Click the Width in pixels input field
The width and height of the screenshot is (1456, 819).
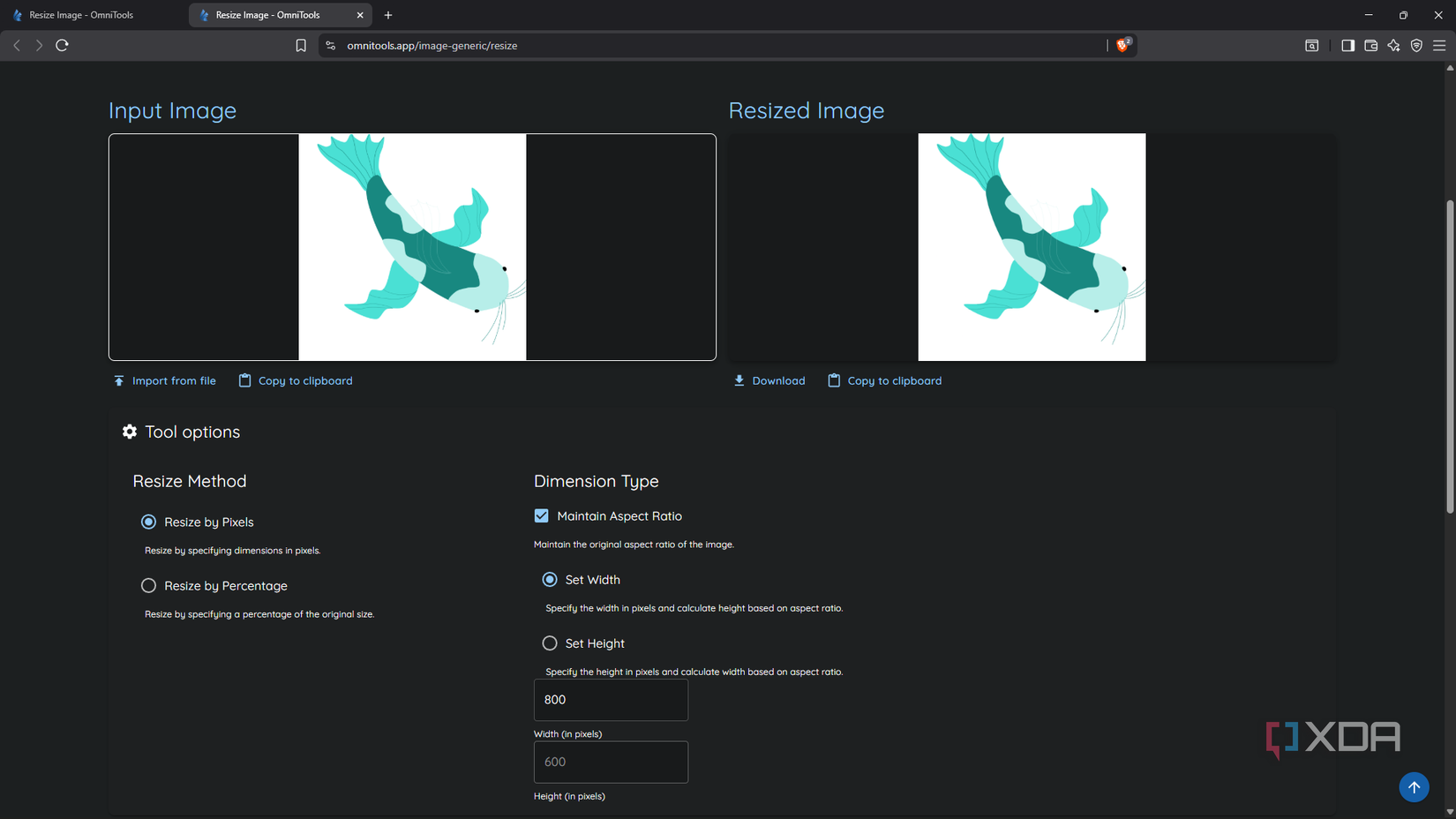click(611, 700)
